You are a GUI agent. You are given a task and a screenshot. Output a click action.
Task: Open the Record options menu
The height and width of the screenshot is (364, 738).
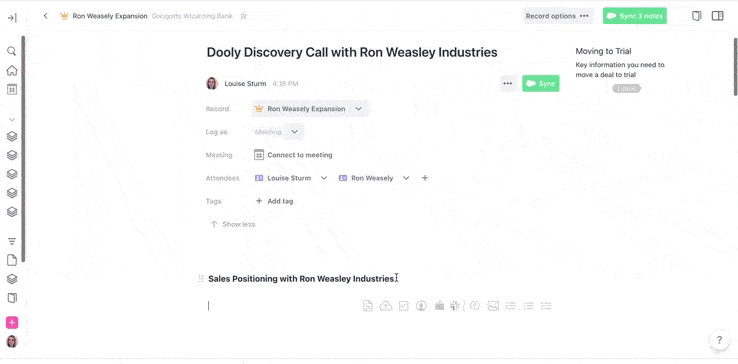pyautogui.click(x=558, y=16)
